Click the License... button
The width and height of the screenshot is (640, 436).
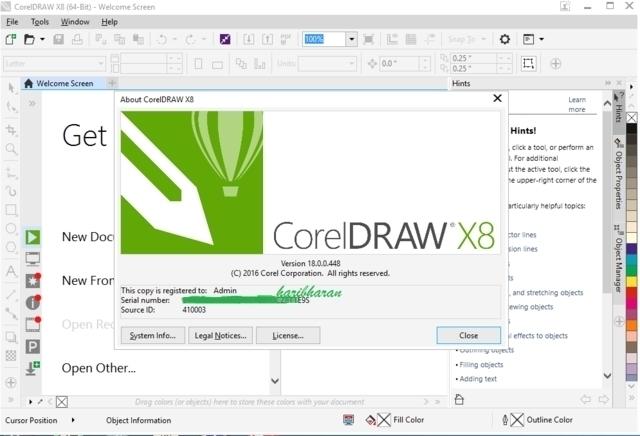288,336
